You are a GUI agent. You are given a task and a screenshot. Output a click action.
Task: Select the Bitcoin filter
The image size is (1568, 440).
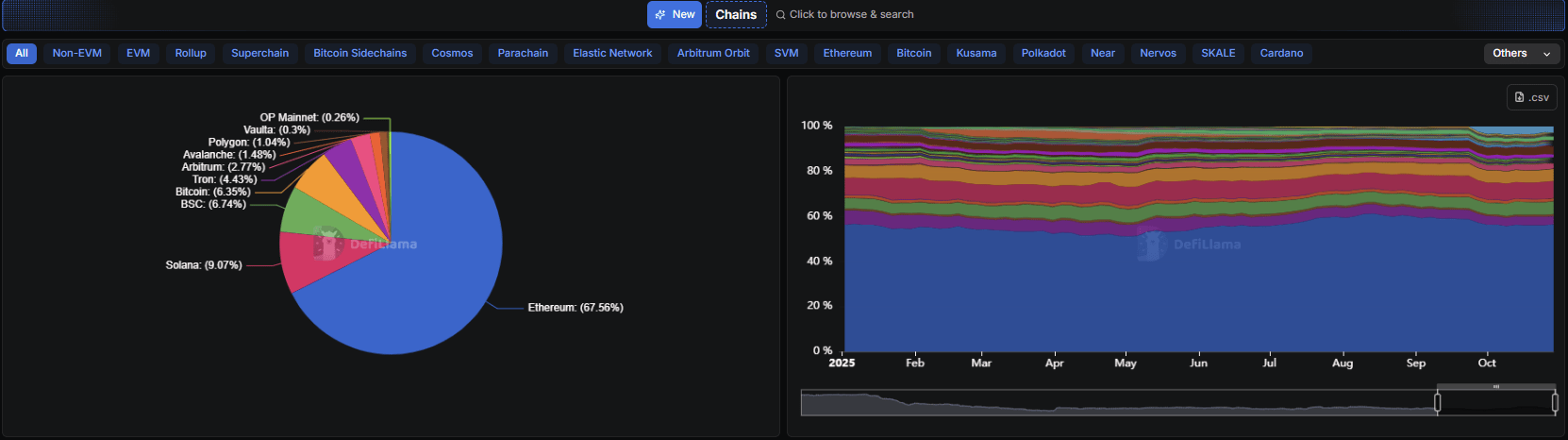coord(914,53)
